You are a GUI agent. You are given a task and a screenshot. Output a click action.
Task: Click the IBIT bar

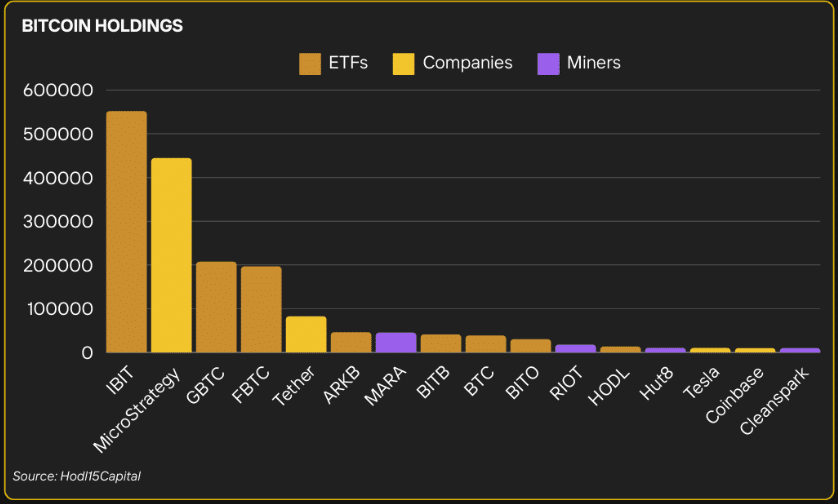[126, 232]
